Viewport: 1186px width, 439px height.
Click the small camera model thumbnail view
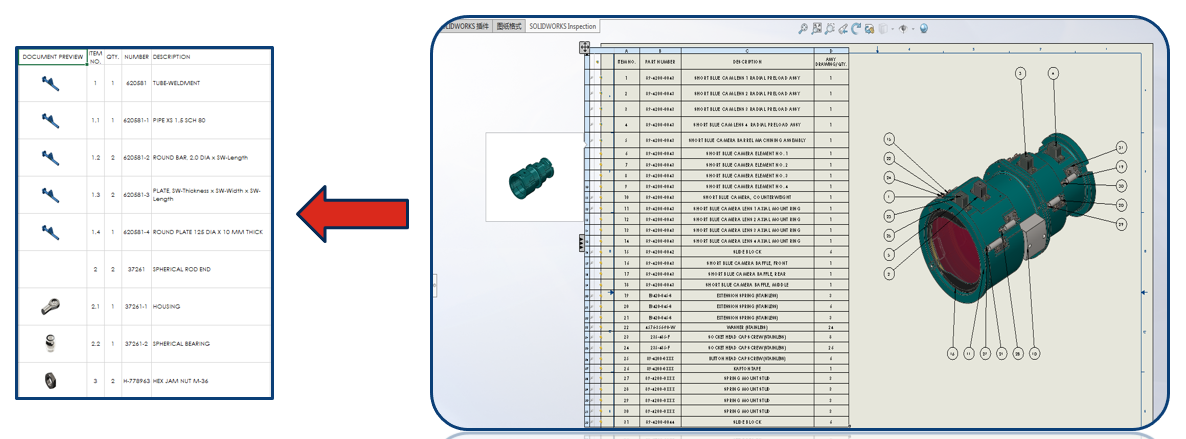(532, 176)
